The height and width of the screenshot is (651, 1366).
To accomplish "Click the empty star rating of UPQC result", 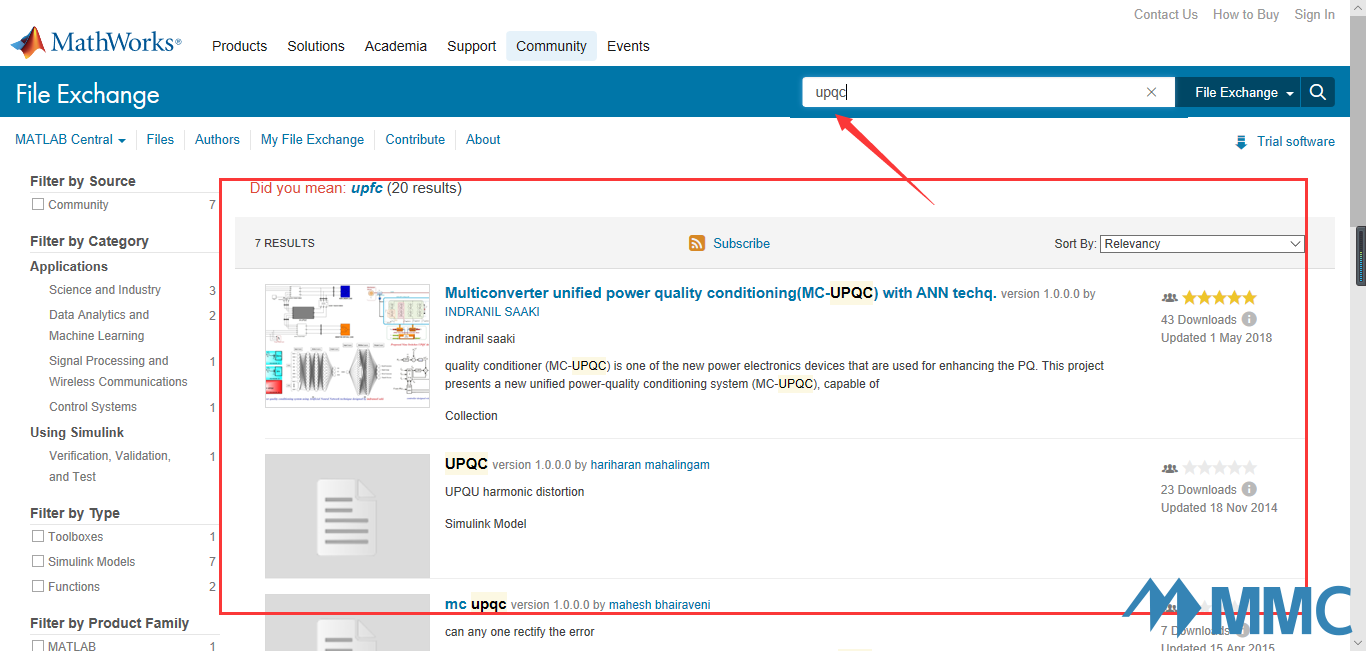I will (1219, 468).
